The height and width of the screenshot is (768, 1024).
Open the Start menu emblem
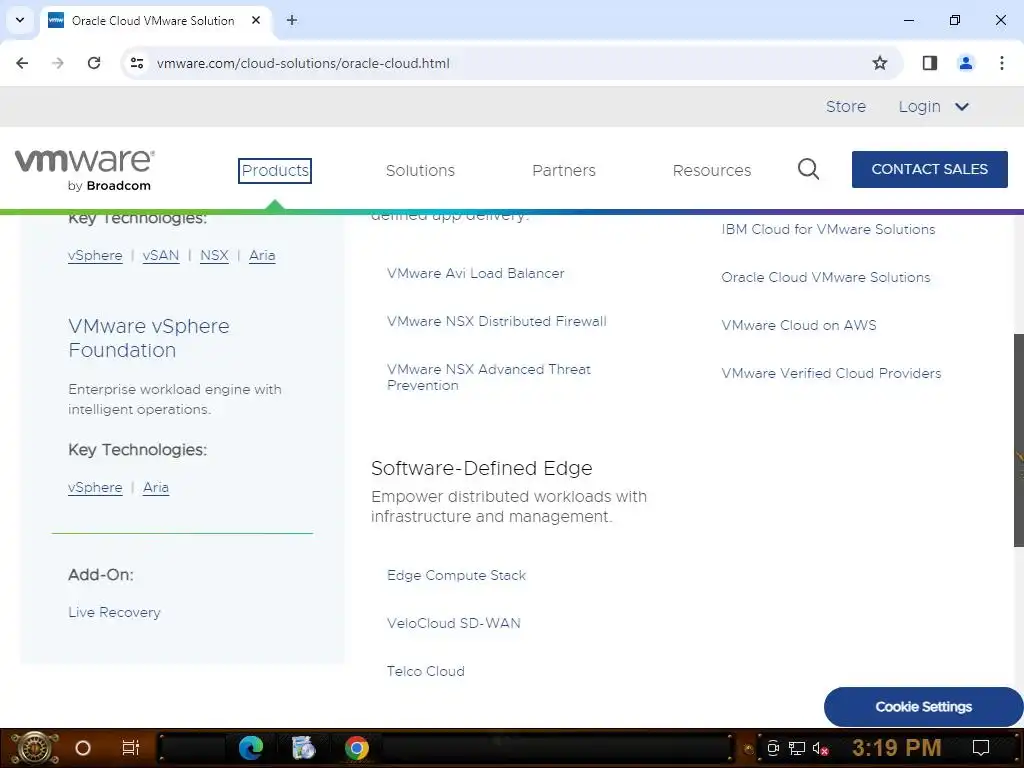tap(34, 748)
